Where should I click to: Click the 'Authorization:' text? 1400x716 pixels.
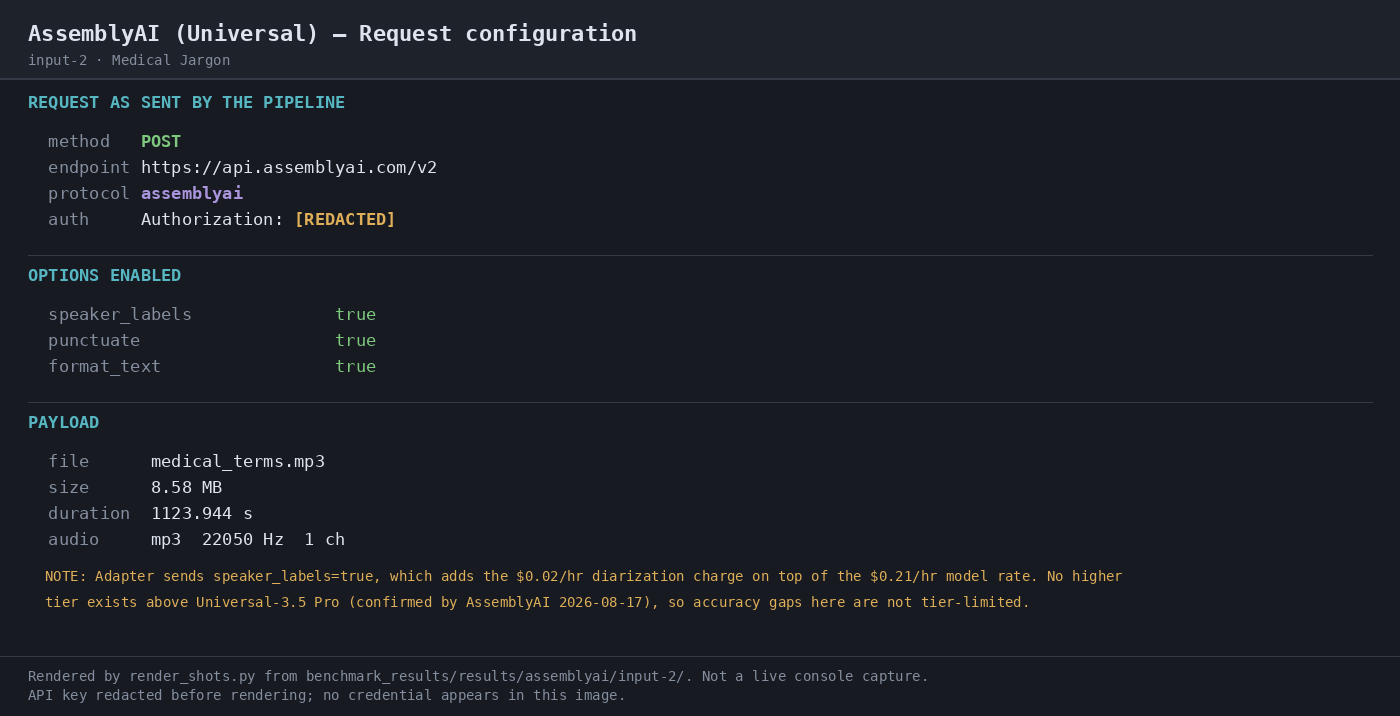(x=212, y=220)
